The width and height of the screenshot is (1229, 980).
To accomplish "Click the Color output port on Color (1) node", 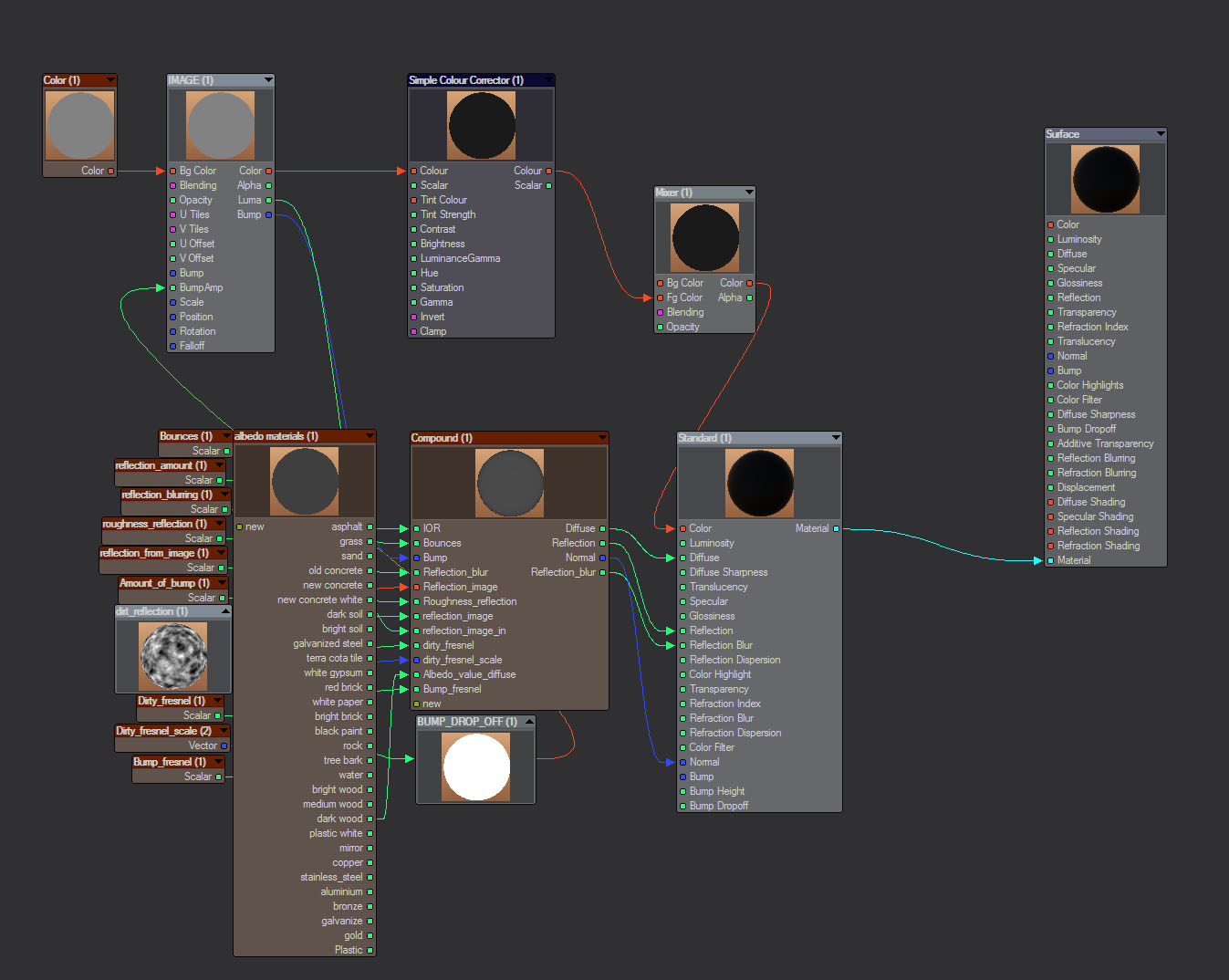I will (111, 171).
